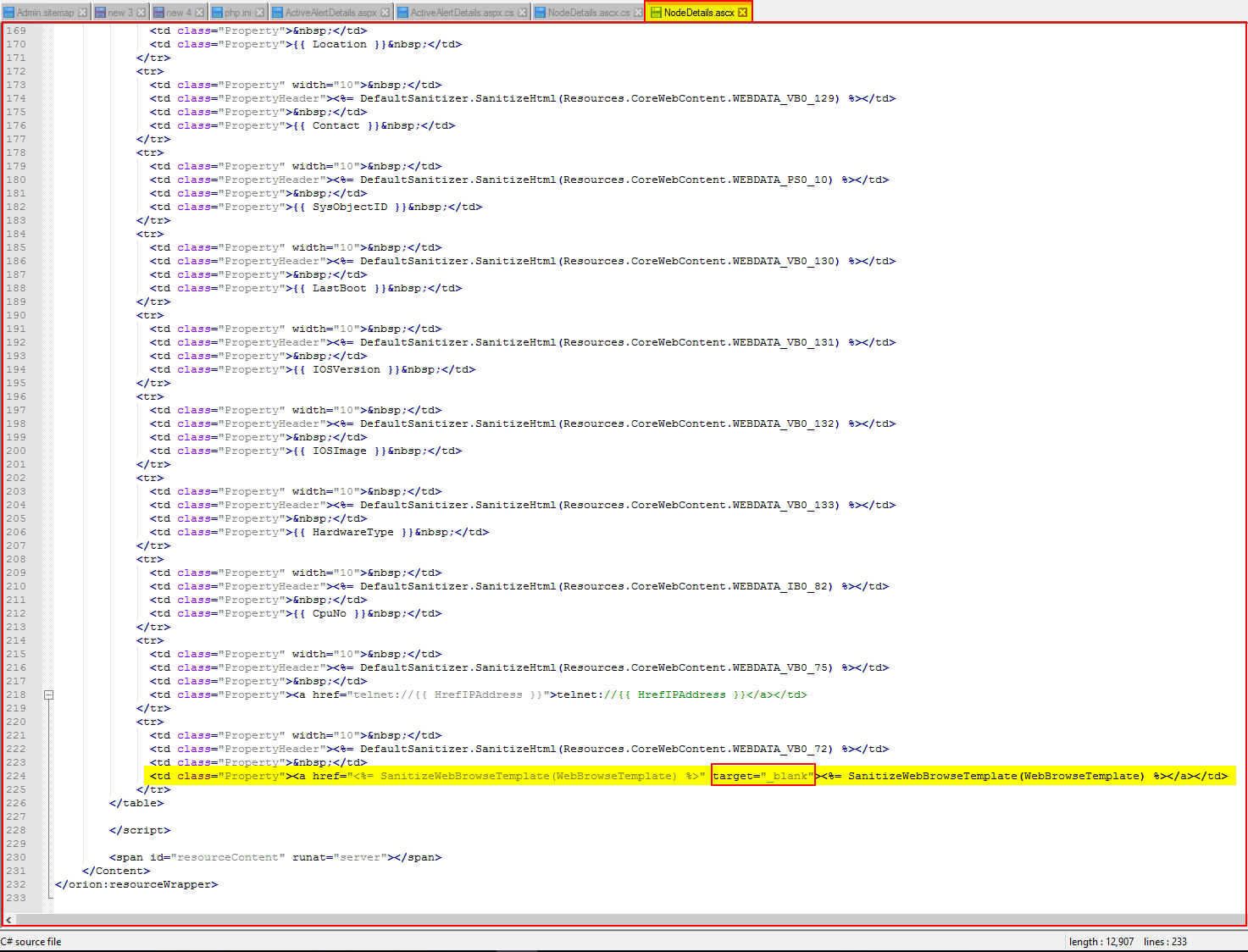Close the ActiveAlertDetails.aspx tab
The width and height of the screenshot is (1248, 952).
point(385,13)
